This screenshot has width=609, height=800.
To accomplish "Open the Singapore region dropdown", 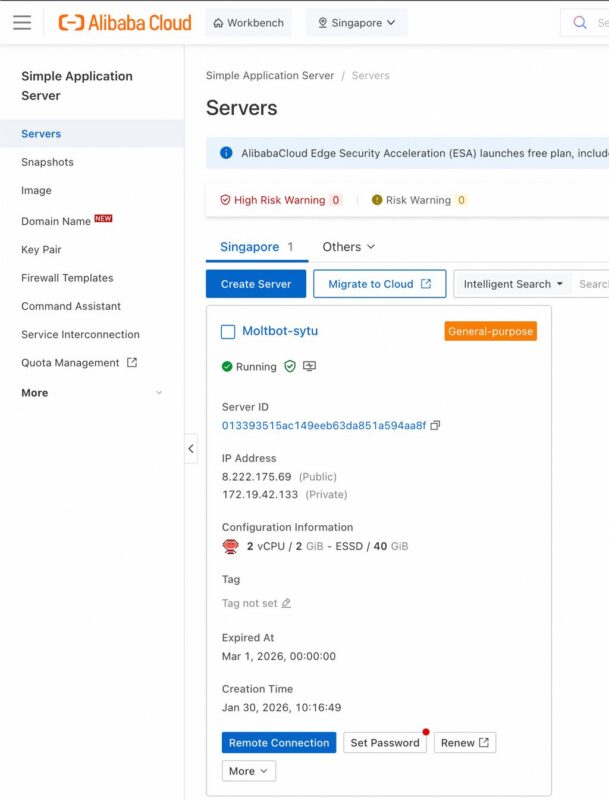I will coord(357,23).
